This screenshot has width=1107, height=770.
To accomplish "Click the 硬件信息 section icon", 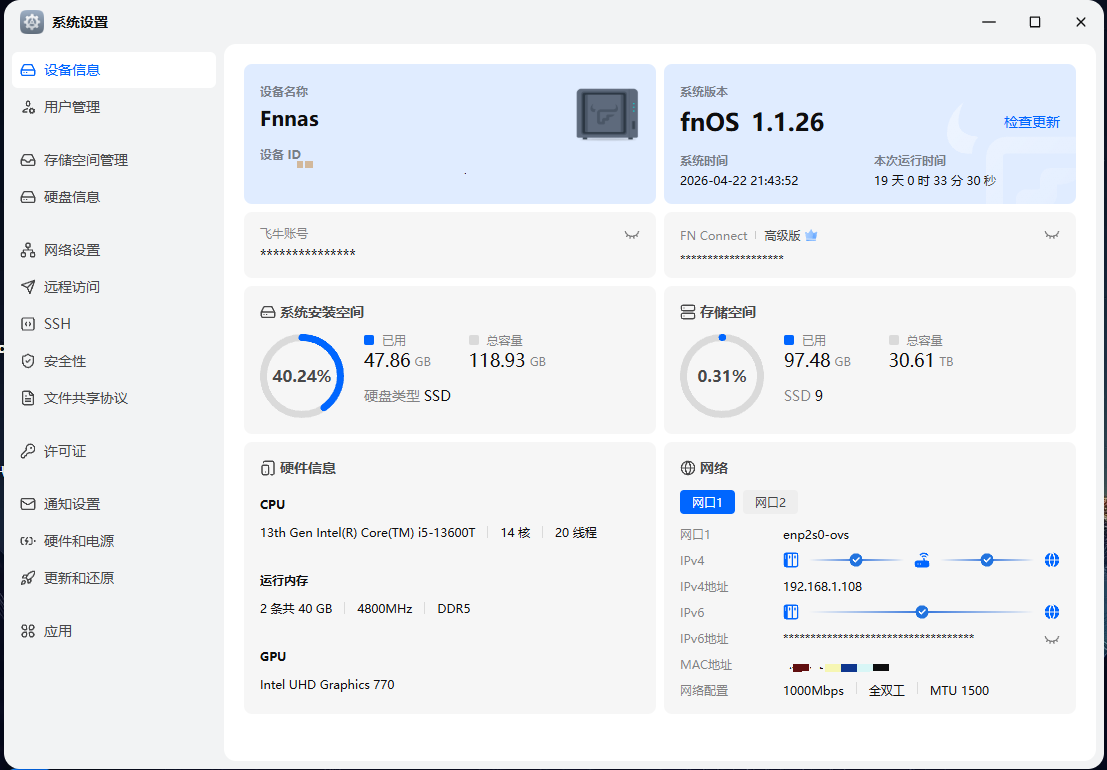I will [x=267, y=468].
